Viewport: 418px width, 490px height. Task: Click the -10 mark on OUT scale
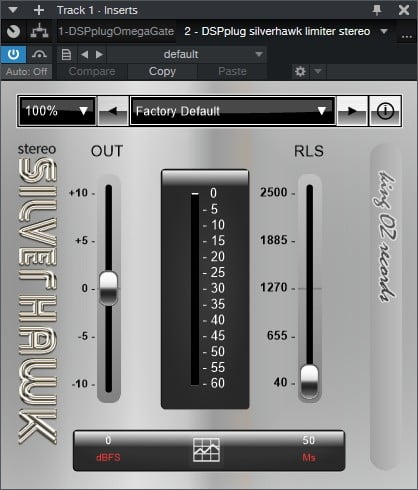tap(80, 384)
